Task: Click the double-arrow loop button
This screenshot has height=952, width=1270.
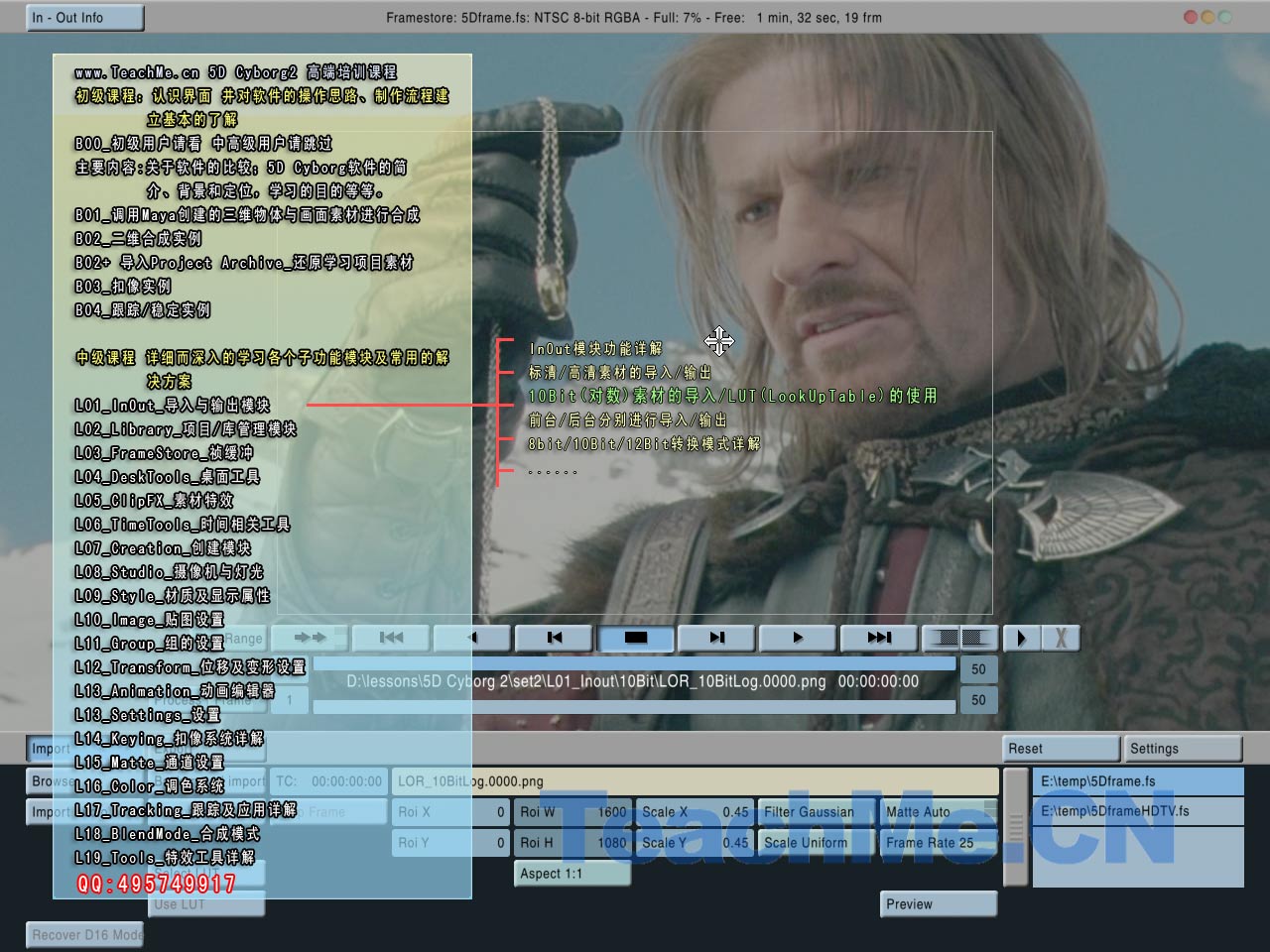Action: point(311,638)
